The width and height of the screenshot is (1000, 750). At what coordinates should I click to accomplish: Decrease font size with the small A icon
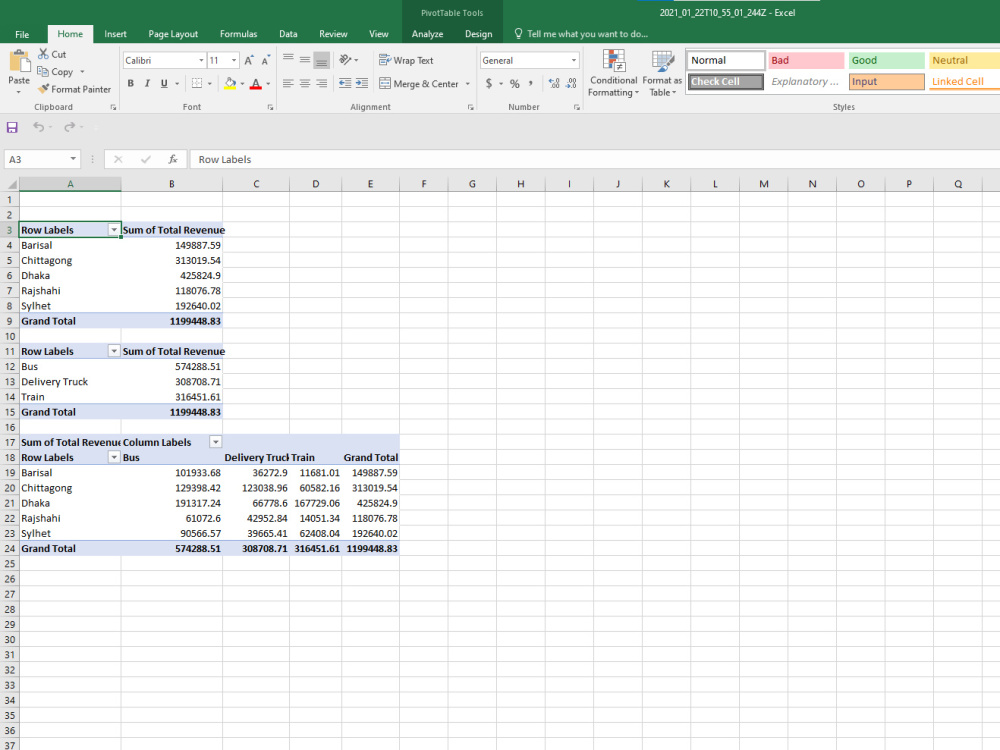pos(265,61)
